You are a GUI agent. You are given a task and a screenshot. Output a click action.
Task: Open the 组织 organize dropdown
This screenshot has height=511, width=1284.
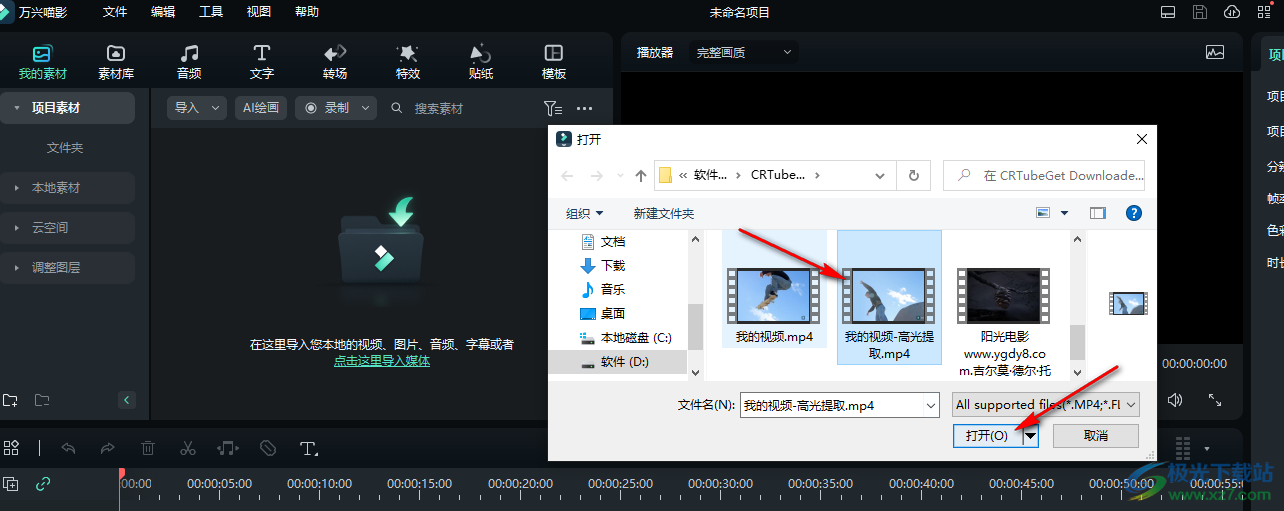(x=585, y=213)
